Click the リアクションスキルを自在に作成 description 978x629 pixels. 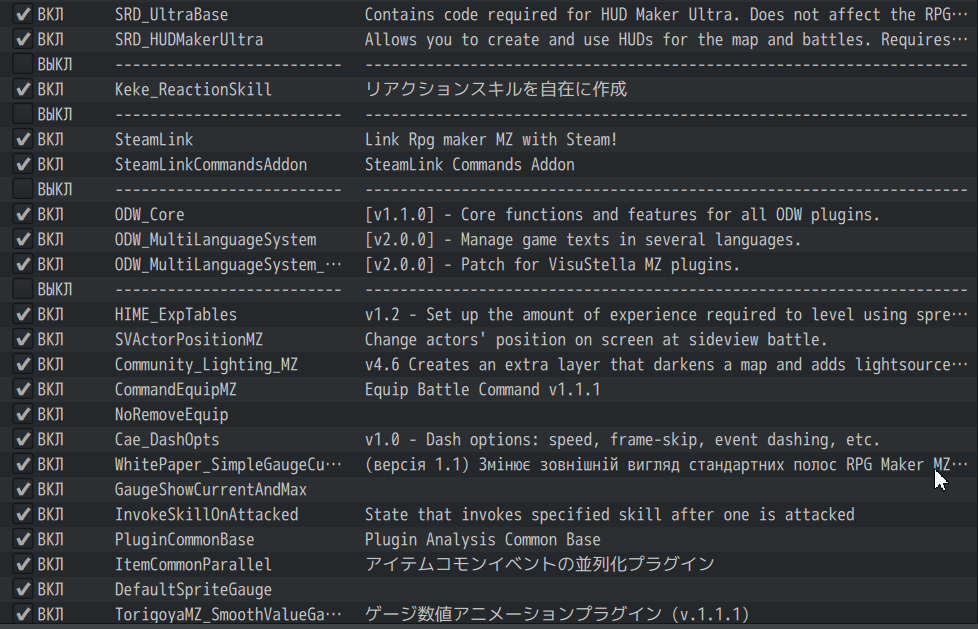pyautogui.click(x=496, y=89)
